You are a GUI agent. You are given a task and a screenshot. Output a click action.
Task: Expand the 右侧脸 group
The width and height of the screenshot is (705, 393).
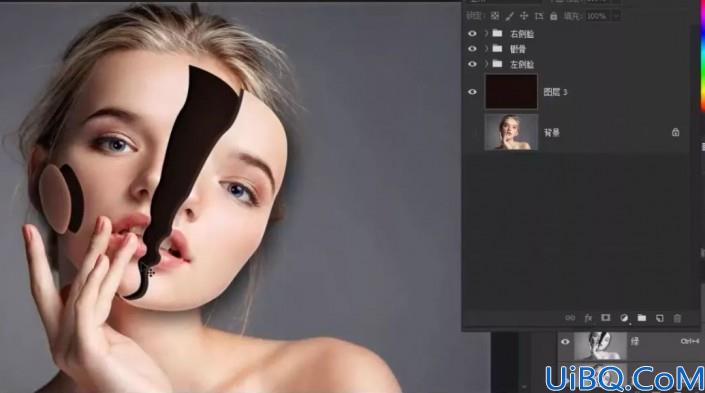tap(486, 34)
